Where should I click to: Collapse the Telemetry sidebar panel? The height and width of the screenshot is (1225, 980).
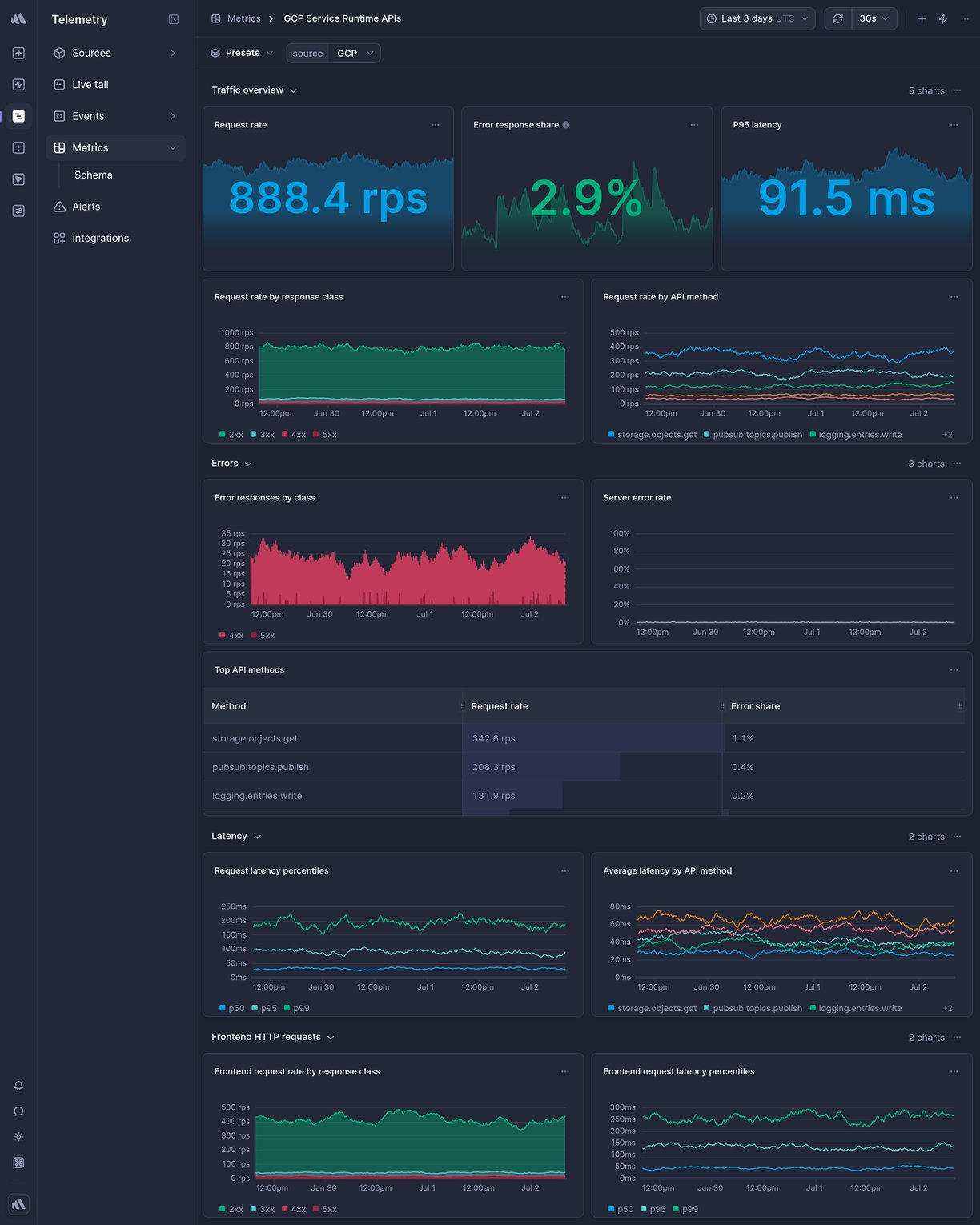[174, 19]
